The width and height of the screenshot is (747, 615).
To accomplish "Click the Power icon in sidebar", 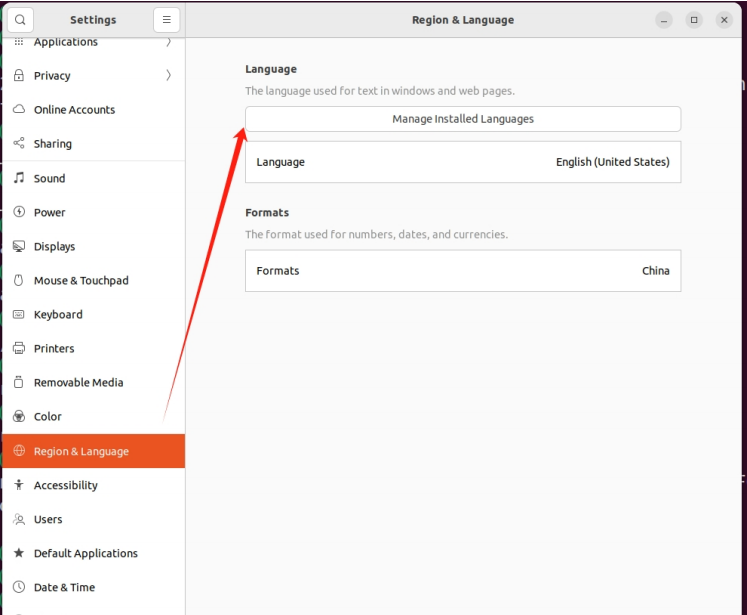I will point(19,212).
